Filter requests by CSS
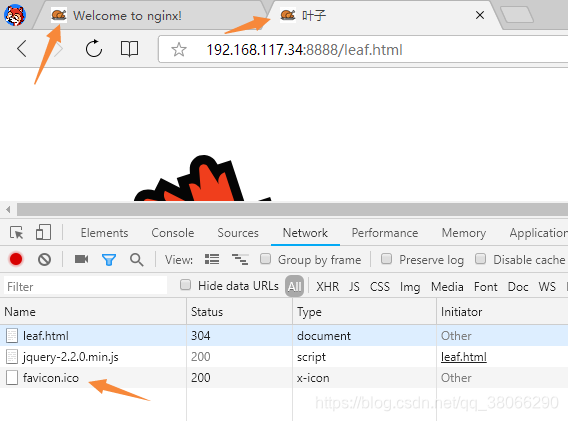Viewport: 568px width, 421px height. (x=380, y=287)
